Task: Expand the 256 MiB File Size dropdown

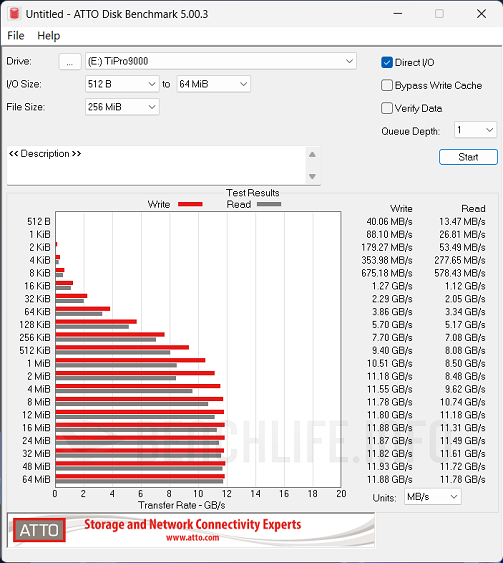Action: [x=122, y=107]
